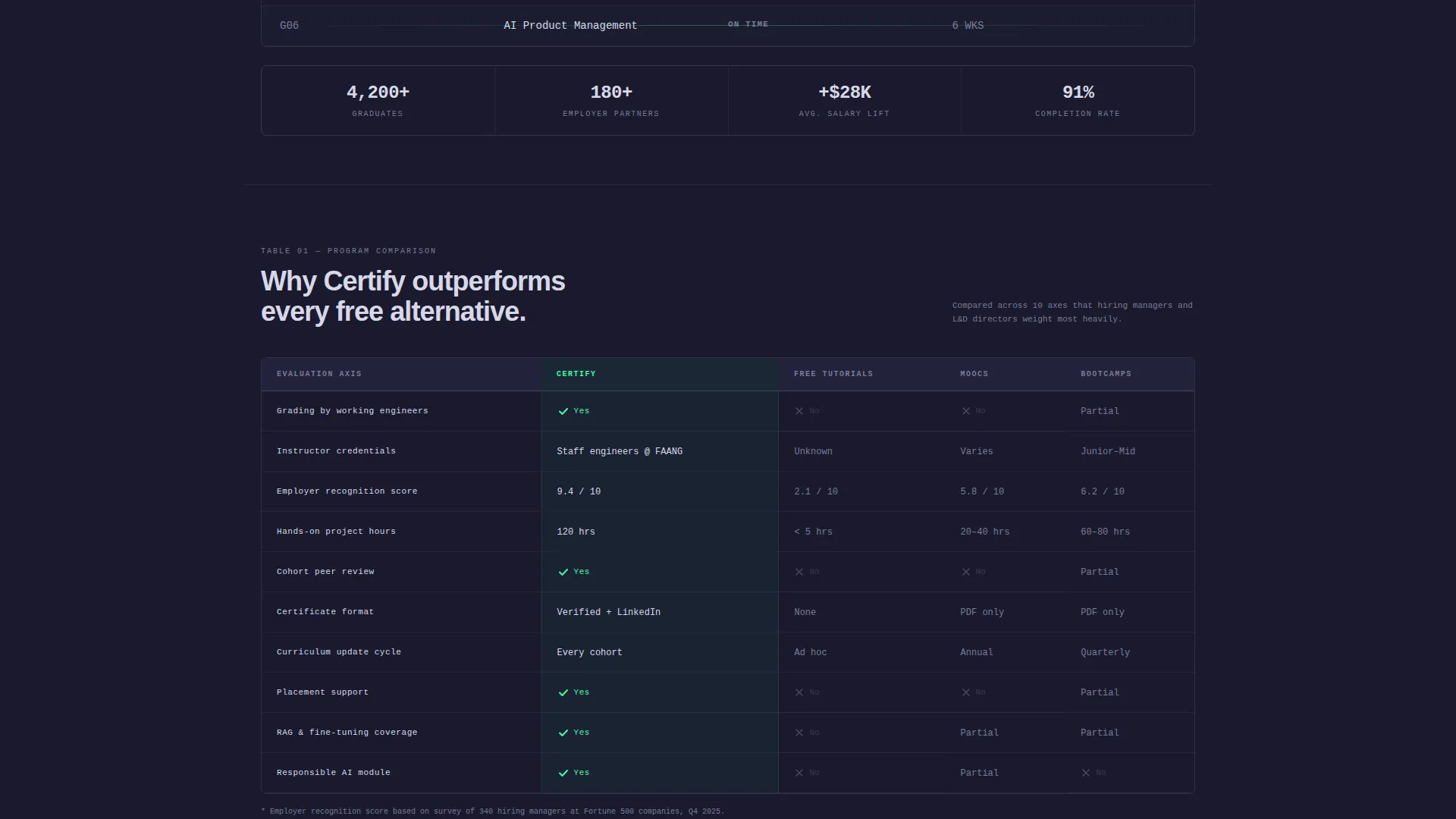Click the Free Tutorials column header
The height and width of the screenshot is (819, 1456).
click(x=833, y=374)
